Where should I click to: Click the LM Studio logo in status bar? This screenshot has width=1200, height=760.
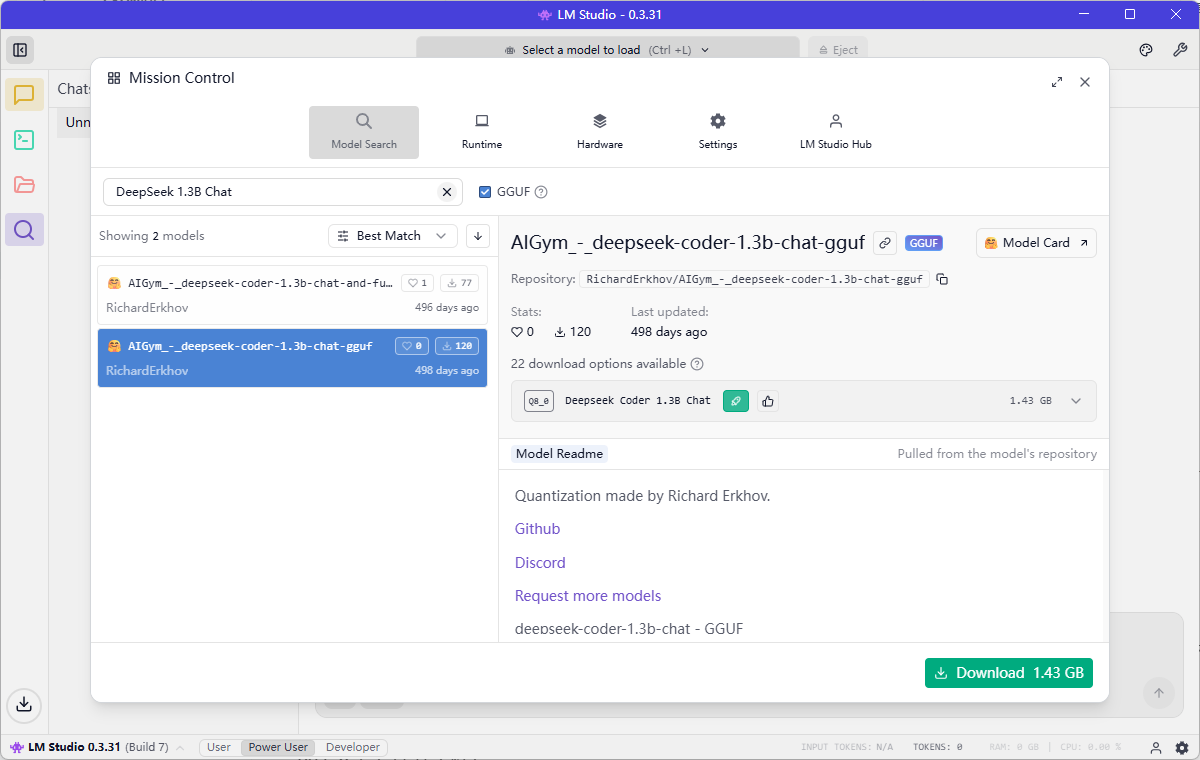point(16,747)
